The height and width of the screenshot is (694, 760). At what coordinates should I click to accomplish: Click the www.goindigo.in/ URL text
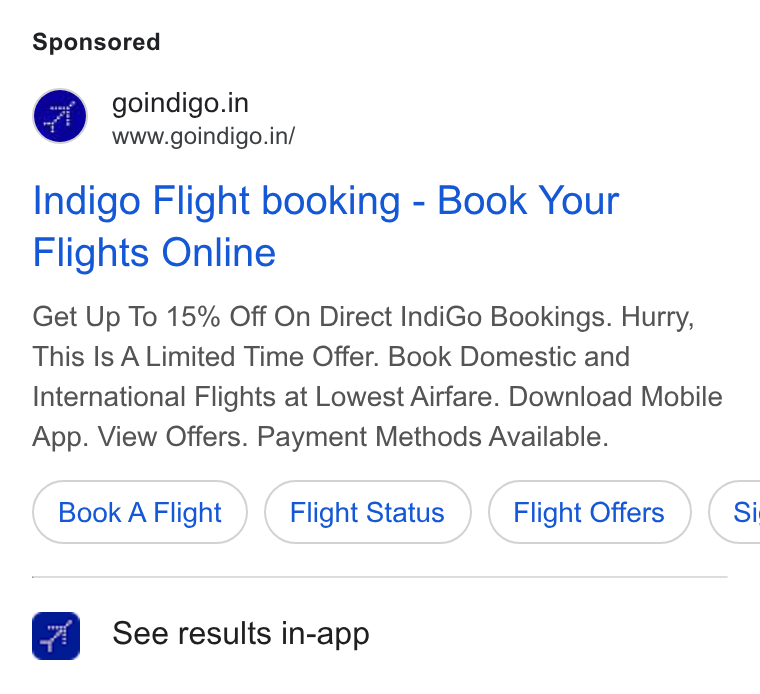[203, 136]
